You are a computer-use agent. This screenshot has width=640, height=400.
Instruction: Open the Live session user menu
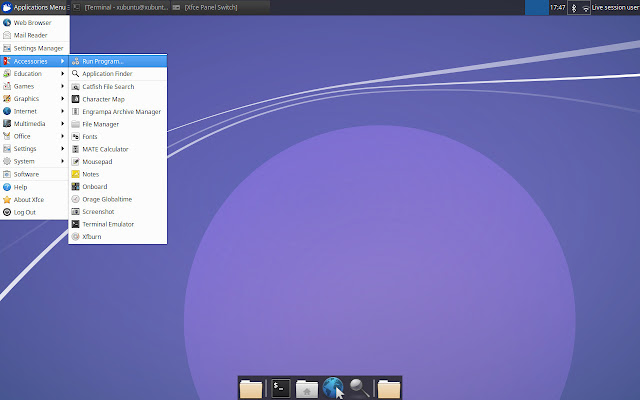pyautogui.click(x=615, y=7)
